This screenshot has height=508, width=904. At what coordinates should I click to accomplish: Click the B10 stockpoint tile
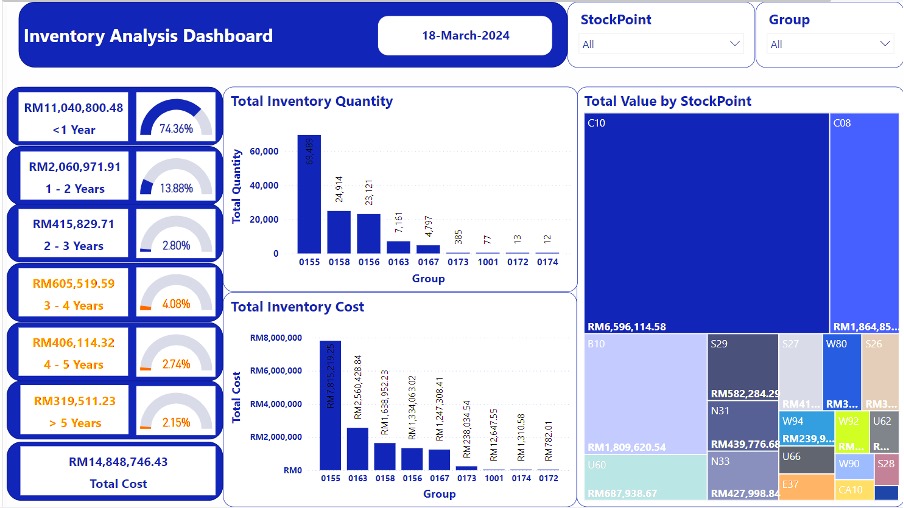click(645, 394)
